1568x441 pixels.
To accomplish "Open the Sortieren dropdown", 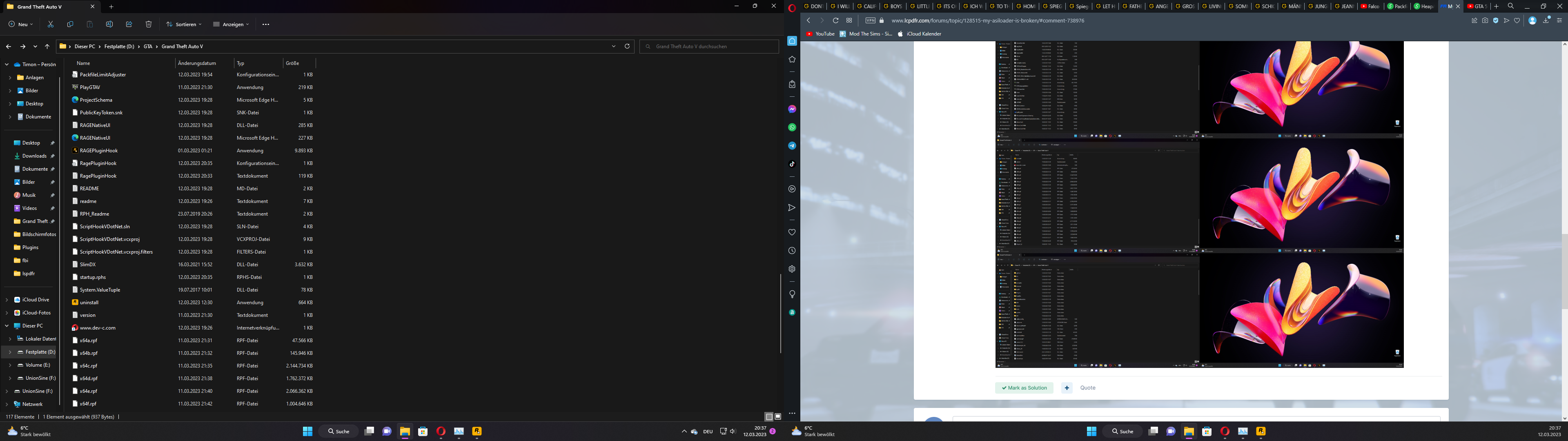I will [x=184, y=24].
